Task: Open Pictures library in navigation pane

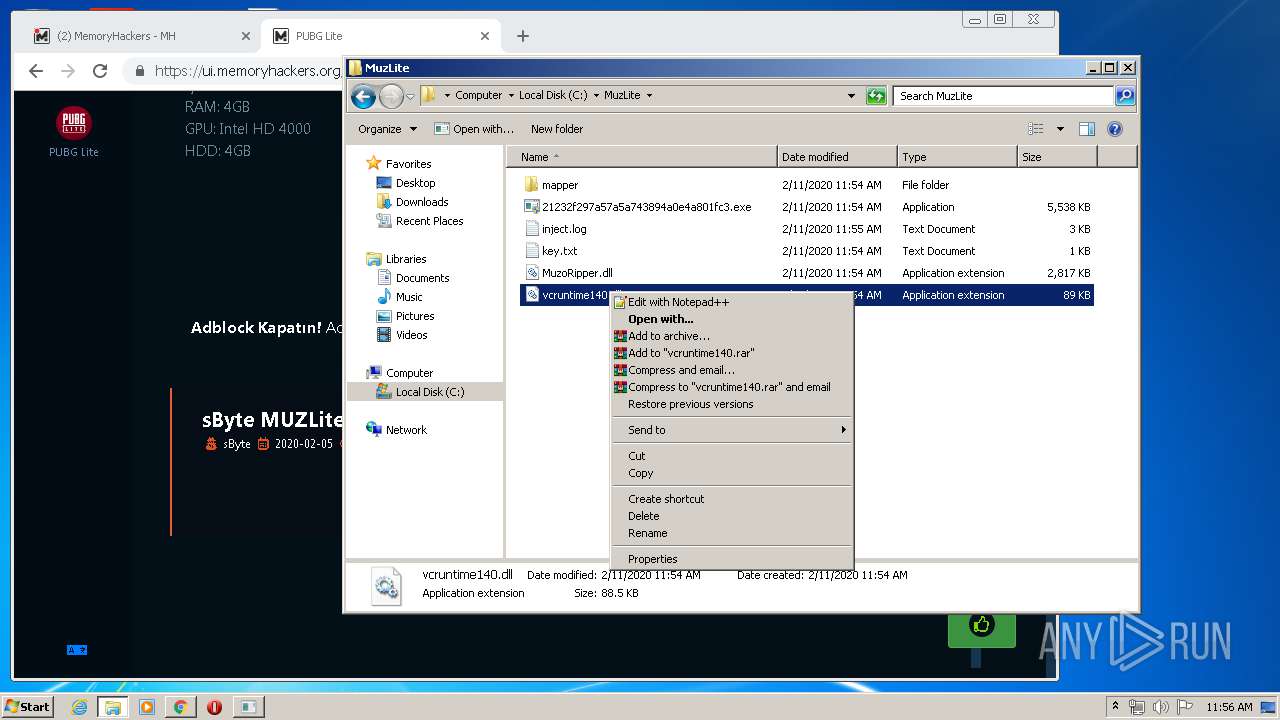Action: [x=415, y=316]
